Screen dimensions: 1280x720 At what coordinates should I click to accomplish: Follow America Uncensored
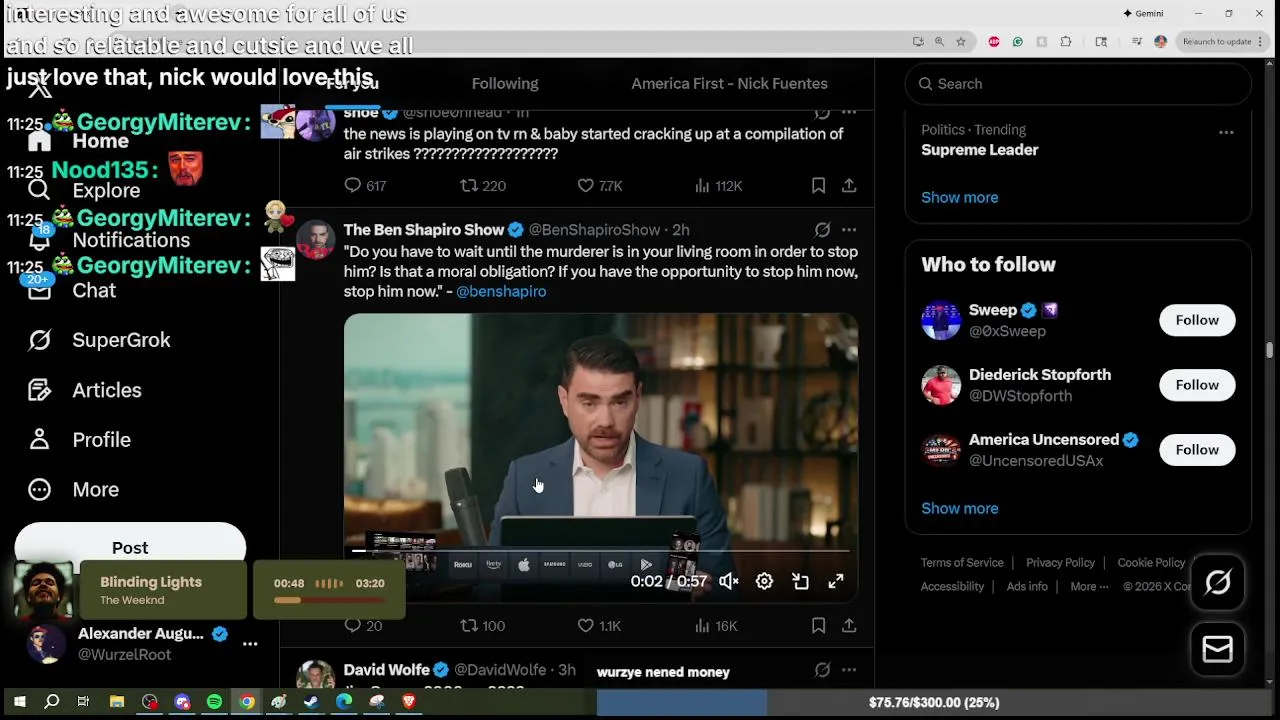point(1197,450)
